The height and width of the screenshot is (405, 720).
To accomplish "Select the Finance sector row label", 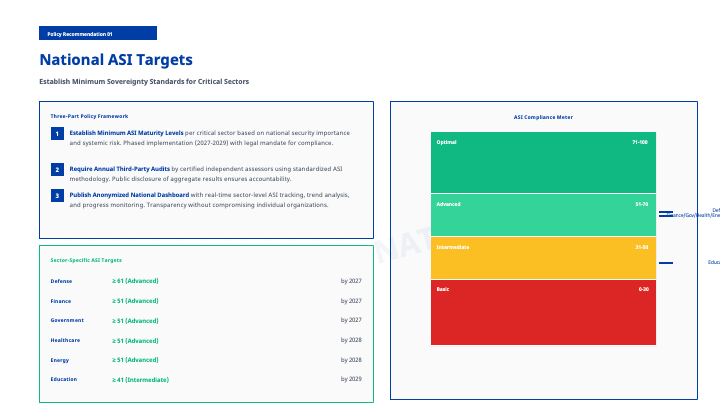I will tap(61, 301).
